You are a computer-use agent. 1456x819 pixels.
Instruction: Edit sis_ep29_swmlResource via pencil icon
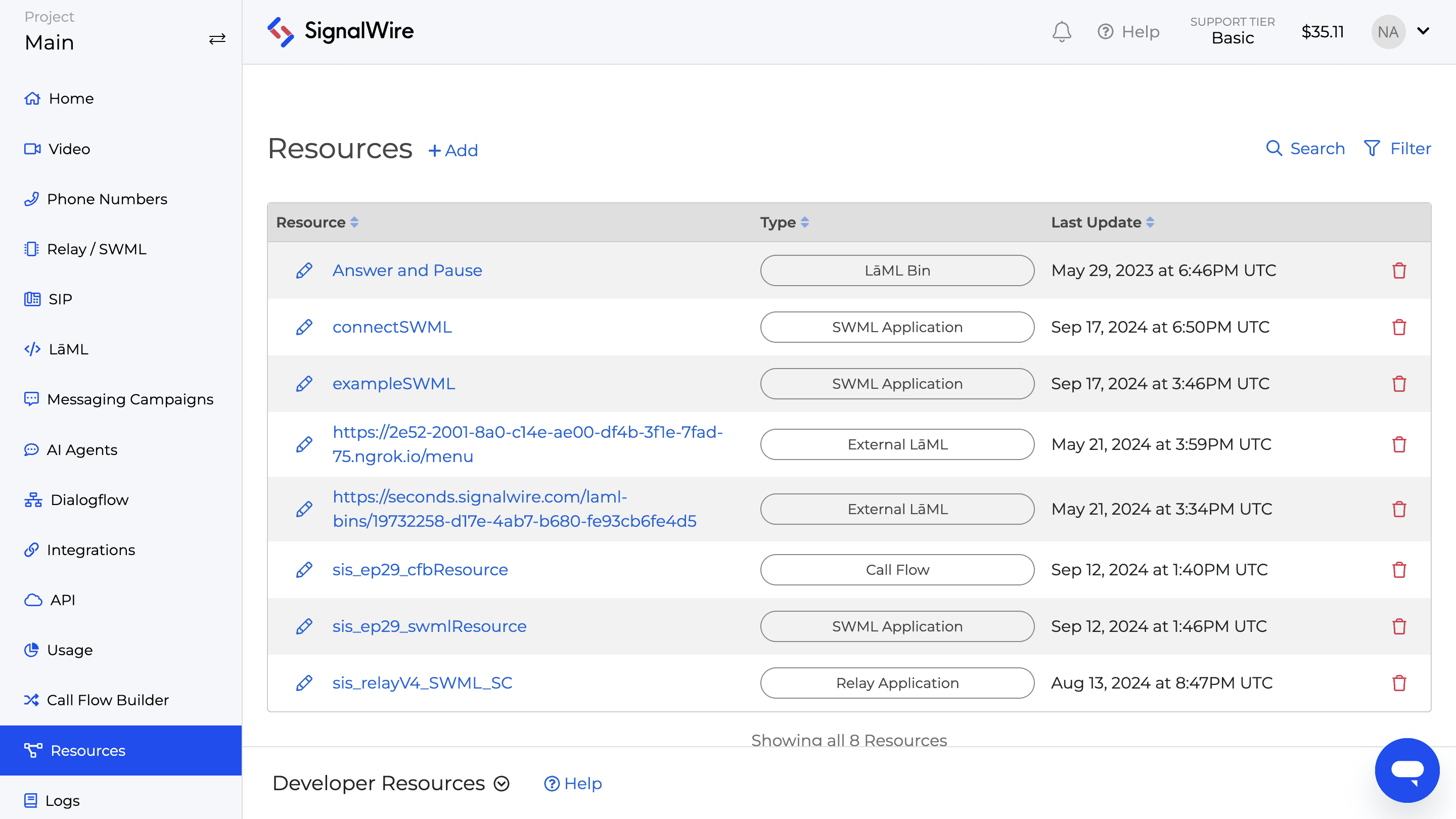(x=304, y=626)
